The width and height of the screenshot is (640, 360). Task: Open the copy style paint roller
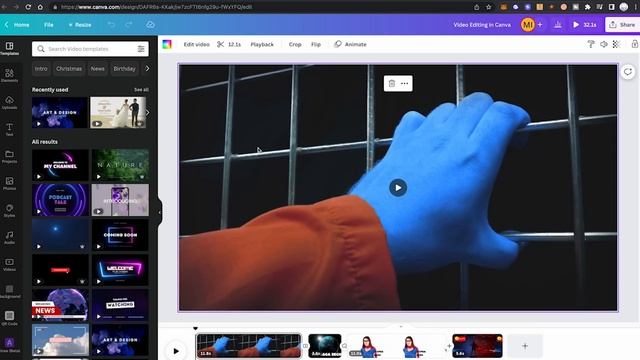591,44
